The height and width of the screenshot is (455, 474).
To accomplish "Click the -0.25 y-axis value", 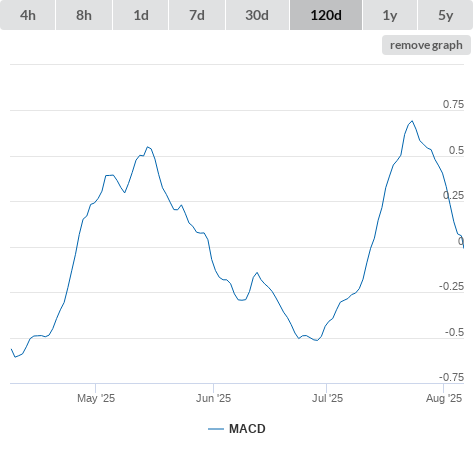I will point(451,286).
